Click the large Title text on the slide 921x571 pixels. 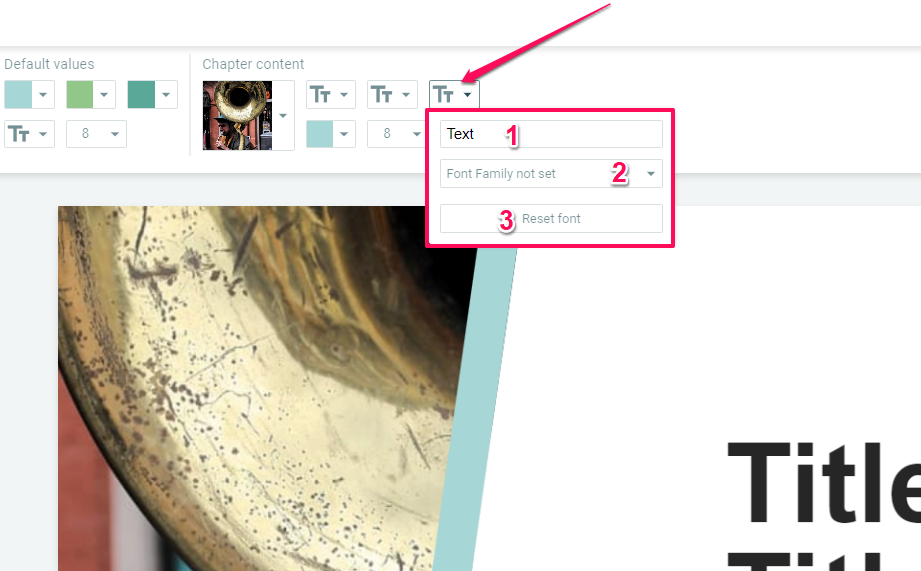pos(823,483)
